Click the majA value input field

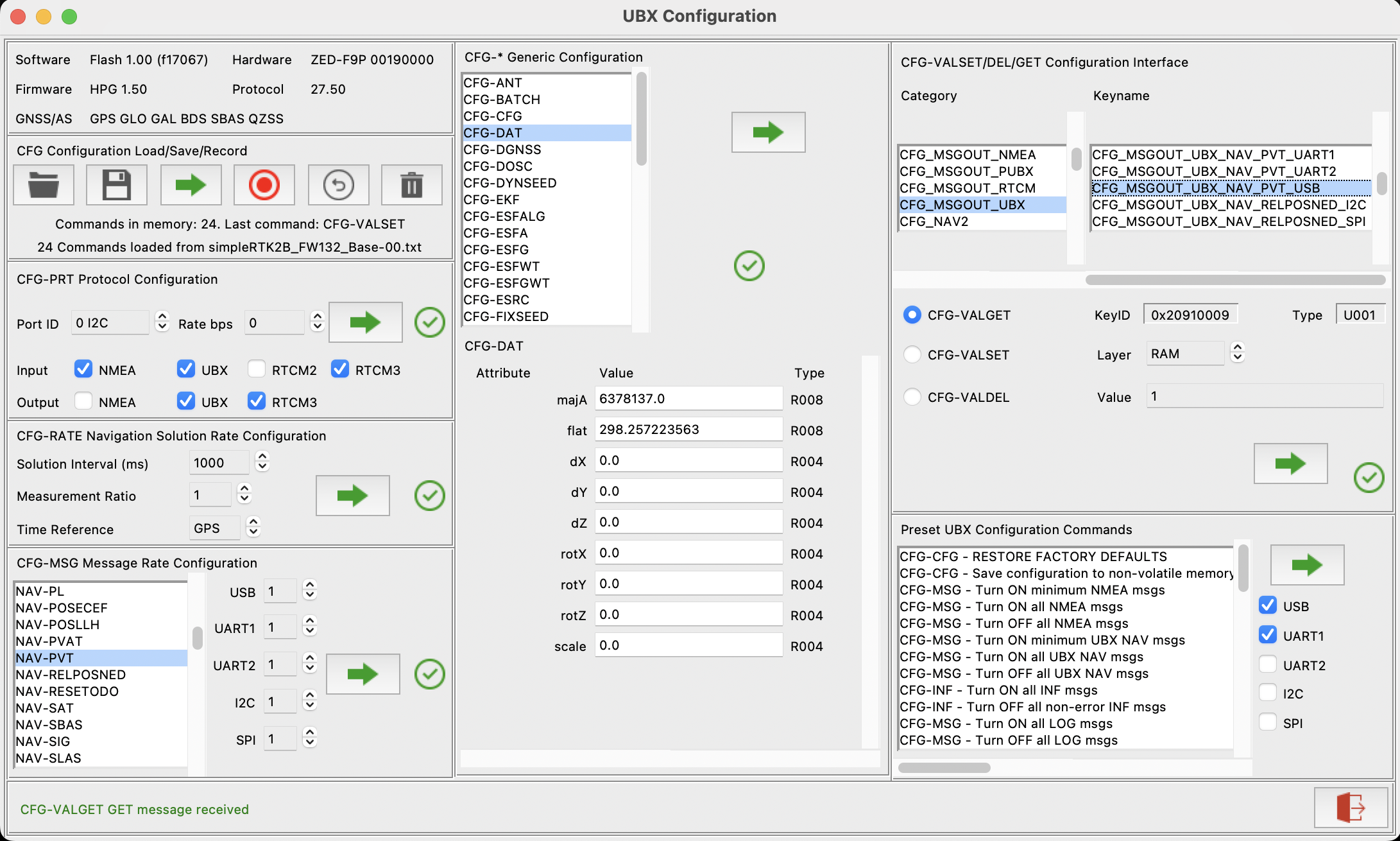point(688,399)
